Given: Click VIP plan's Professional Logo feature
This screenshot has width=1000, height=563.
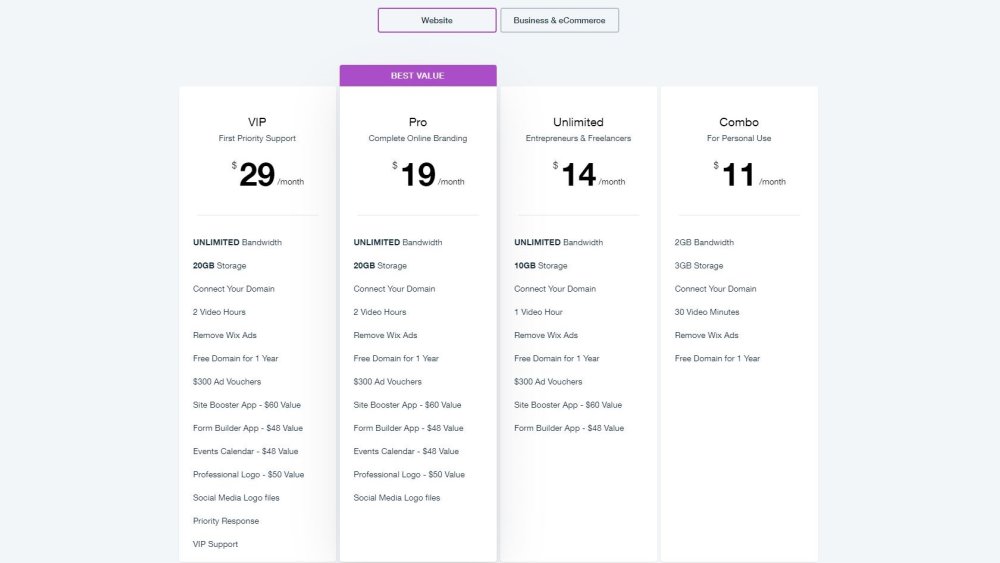Looking at the screenshot, I should [x=249, y=474].
